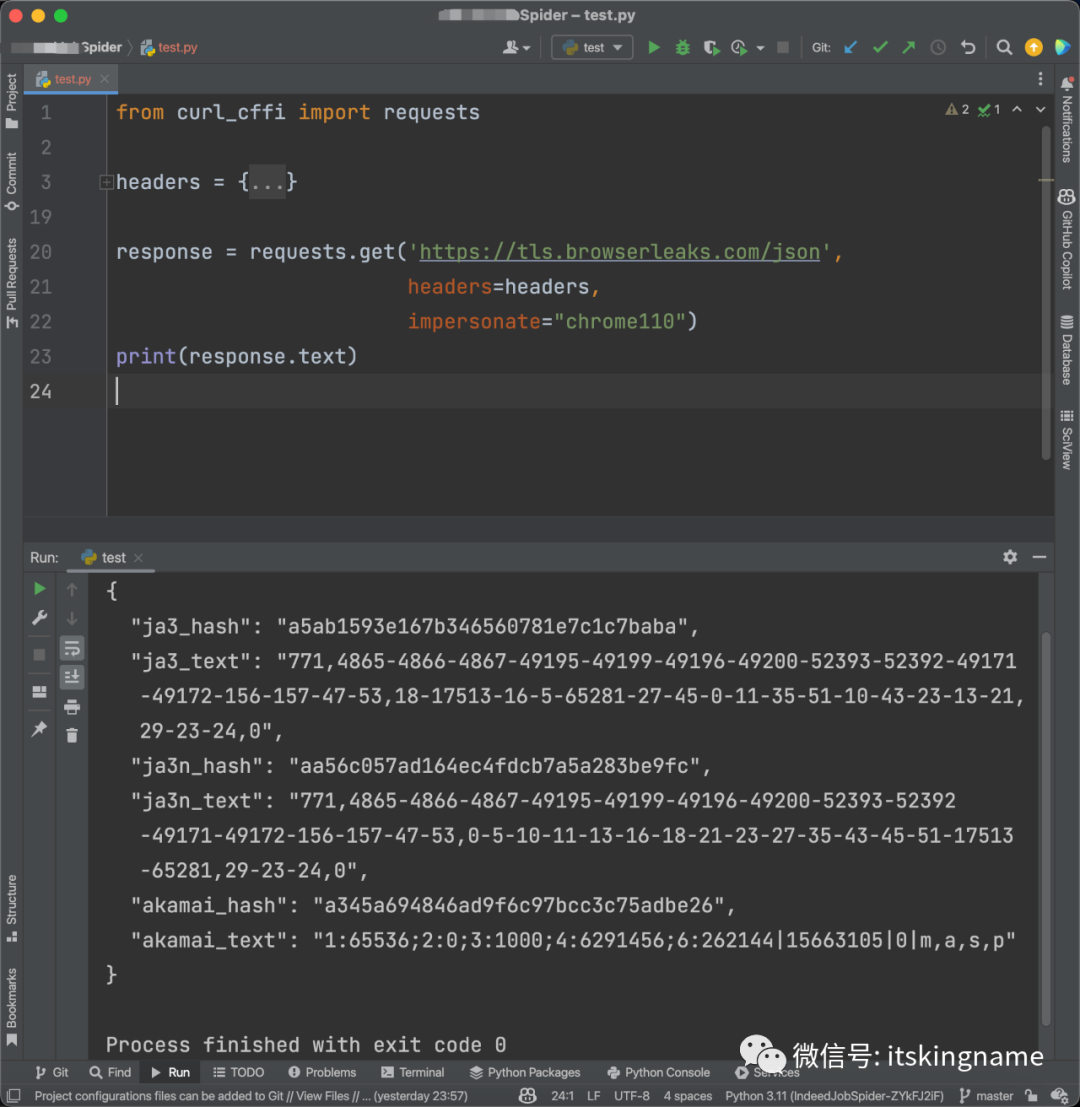This screenshot has width=1080, height=1107.
Task: Open the Python Packages panel
Action: click(x=525, y=1072)
